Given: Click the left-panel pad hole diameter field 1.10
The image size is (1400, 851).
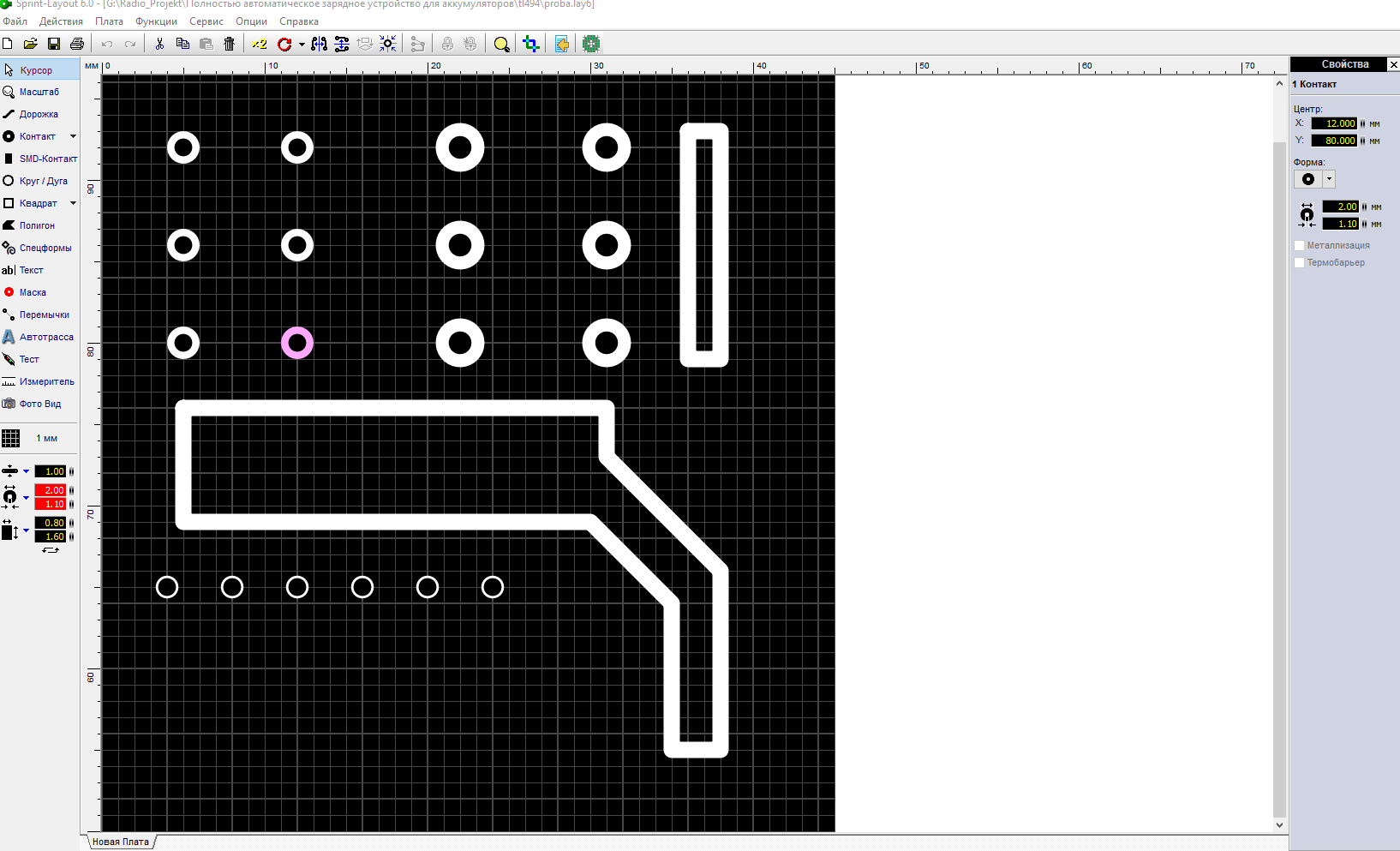Looking at the screenshot, I should pyautogui.click(x=51, y=504).
